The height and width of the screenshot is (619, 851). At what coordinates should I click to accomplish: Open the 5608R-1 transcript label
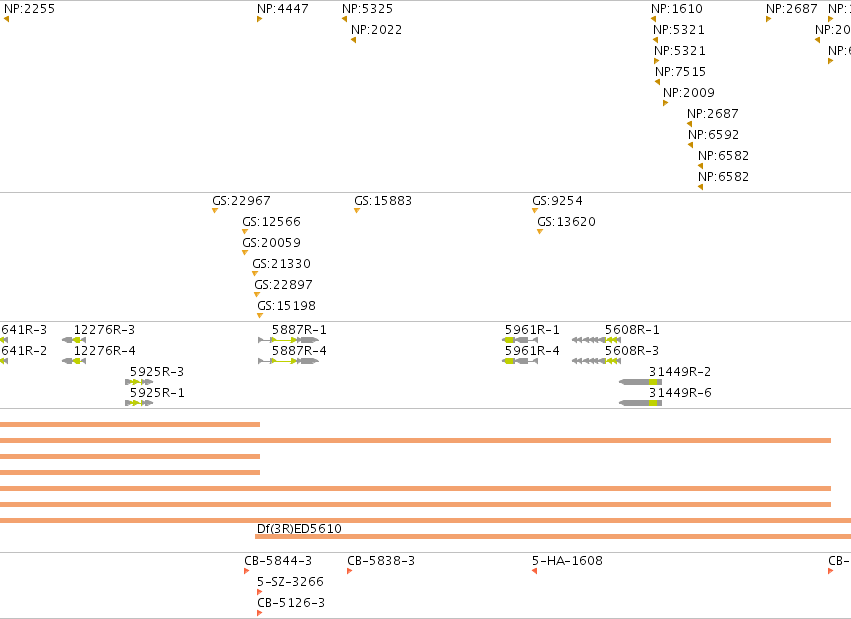tap(632, 330)
